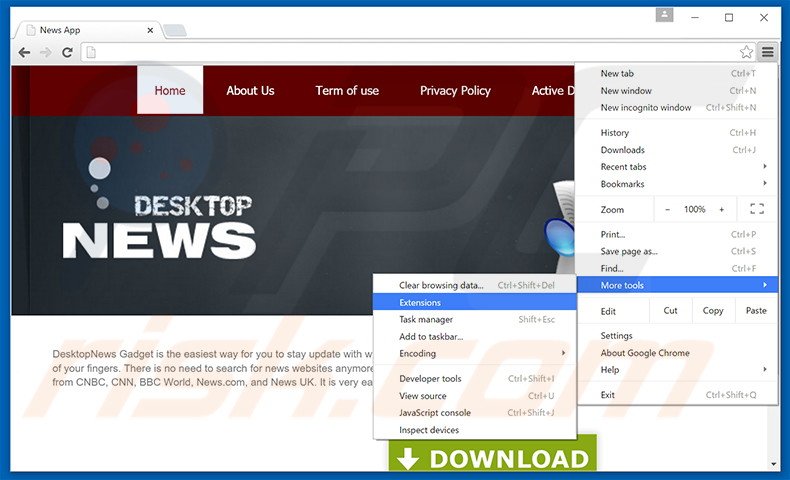Viewport: 790px width, 480px height.
Task: Select Inspect devices in the submenu
Action: [x=475, y=430]
